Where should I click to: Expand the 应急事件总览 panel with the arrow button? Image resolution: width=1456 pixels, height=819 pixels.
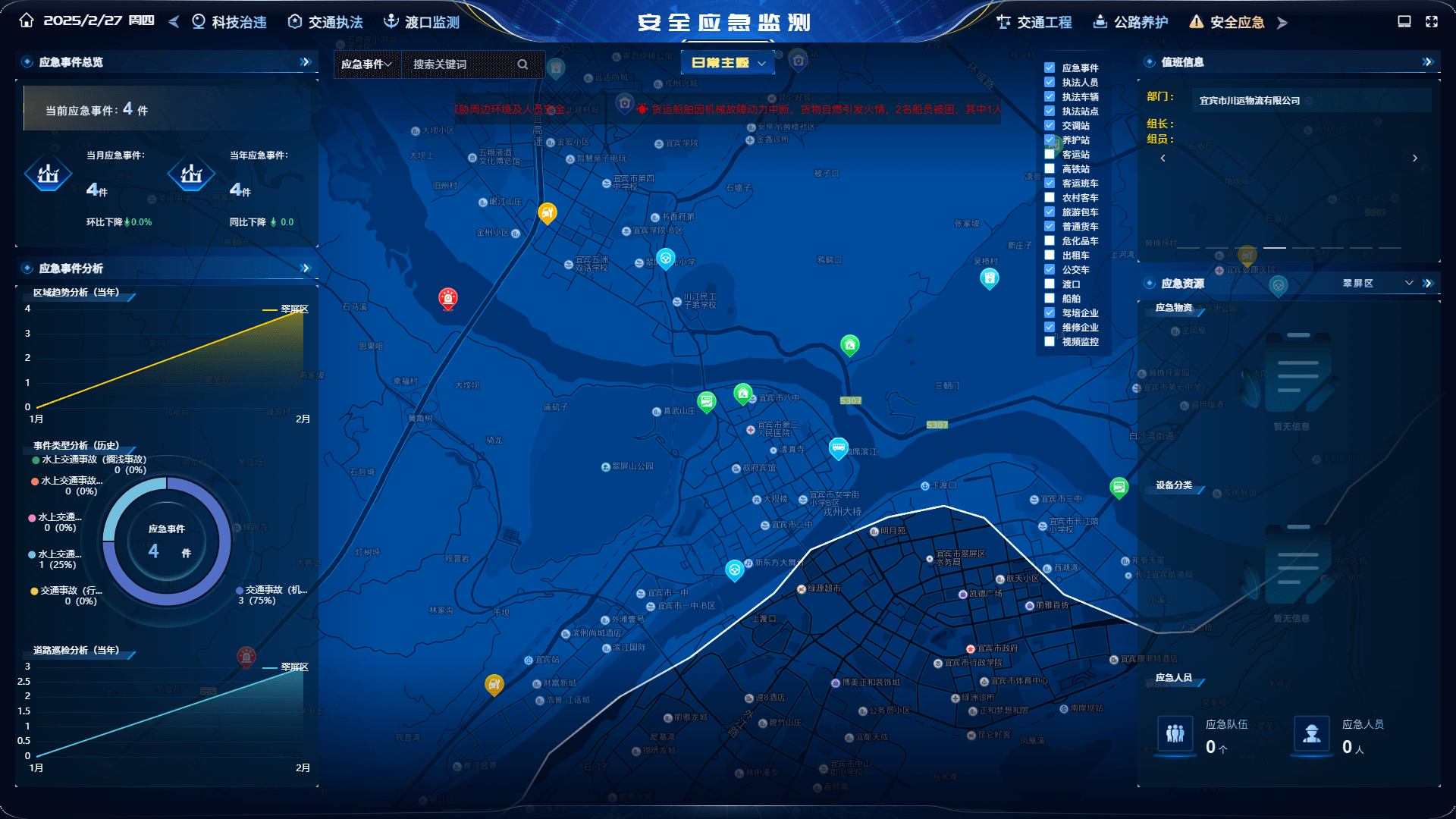(x=305, y=62)
